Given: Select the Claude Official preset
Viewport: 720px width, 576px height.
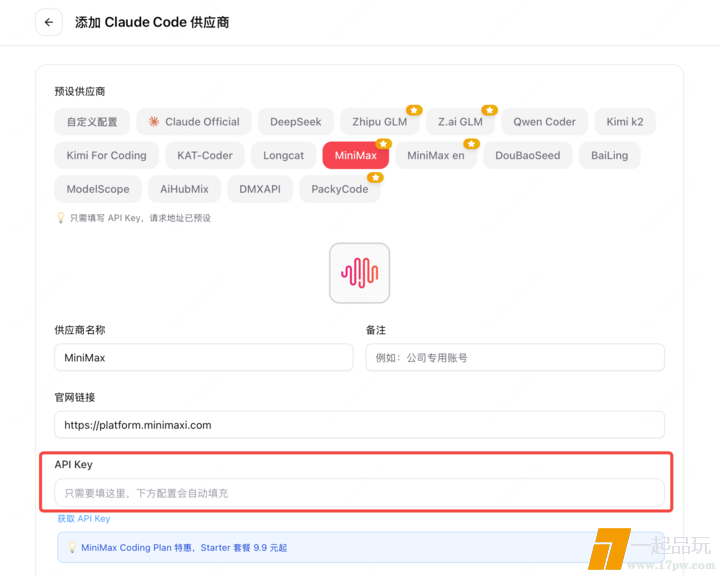Looking at the screenshot, I should tap(194, 122).
